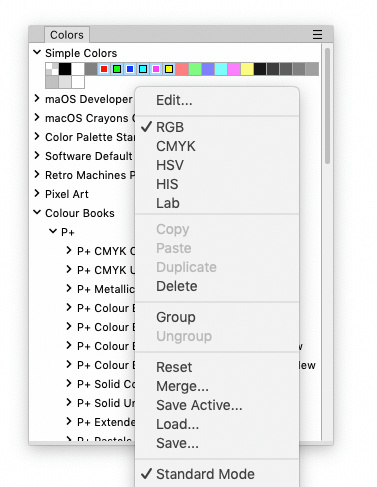This screenshot has height=487, width=377.
Task: Expand the Retro Machines palette chevron
Action: click(37, 174)
